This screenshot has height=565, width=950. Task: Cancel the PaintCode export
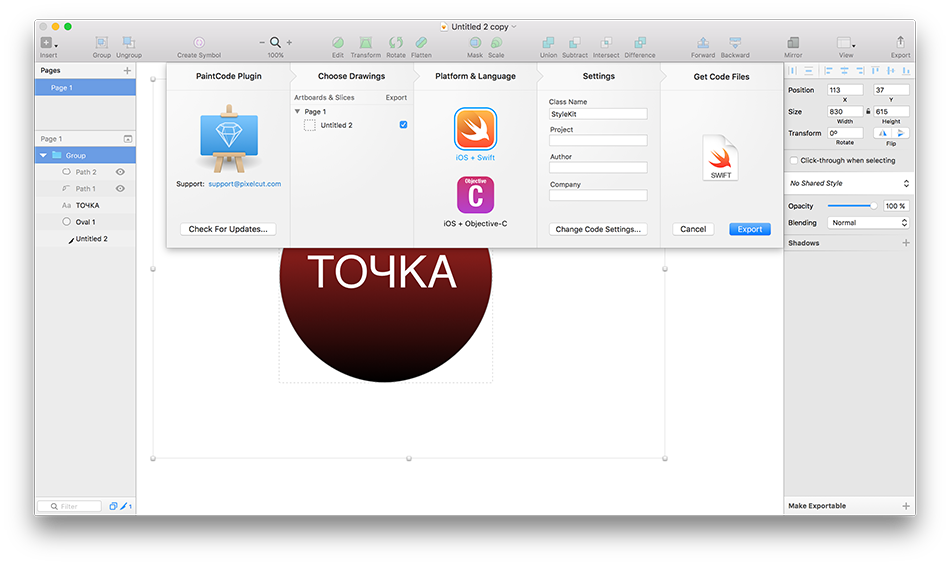click(x=693, y=229)
